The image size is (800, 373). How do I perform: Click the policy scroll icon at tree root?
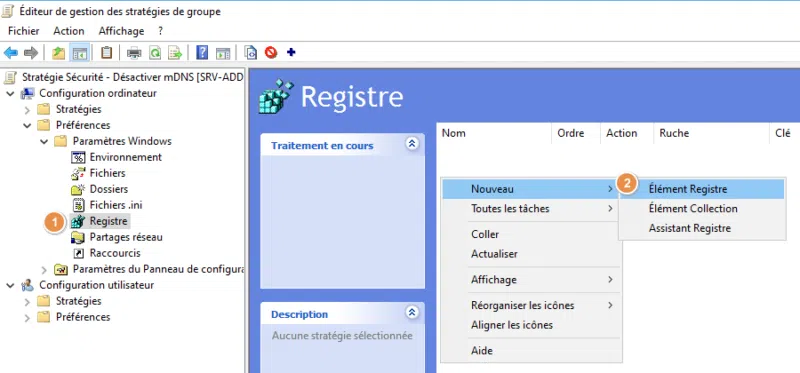click(x=10, y=78)
